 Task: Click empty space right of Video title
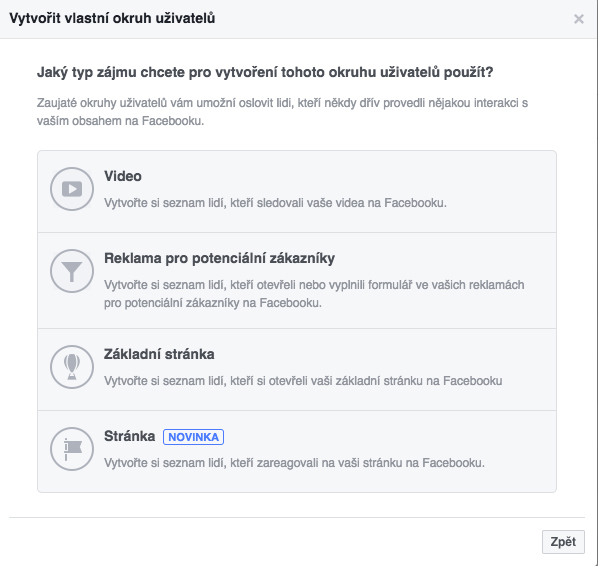tap(343, 176)
